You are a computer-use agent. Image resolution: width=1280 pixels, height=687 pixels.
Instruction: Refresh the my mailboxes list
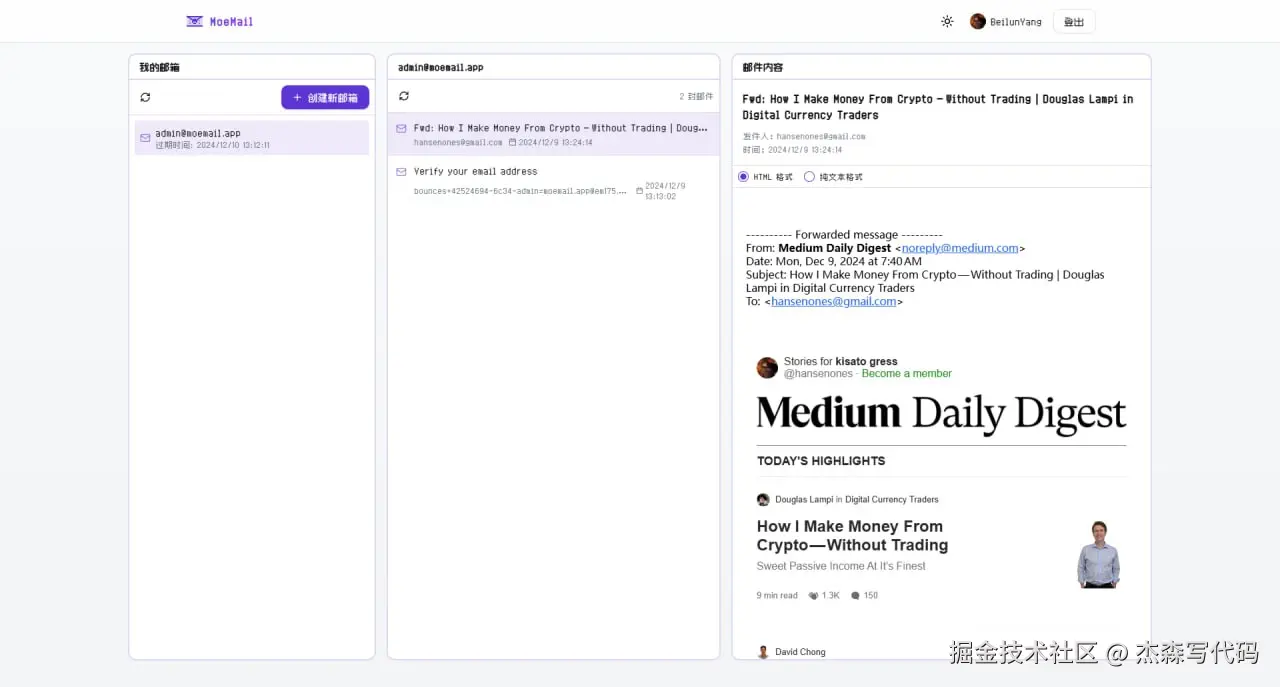[x=146, y=97]
